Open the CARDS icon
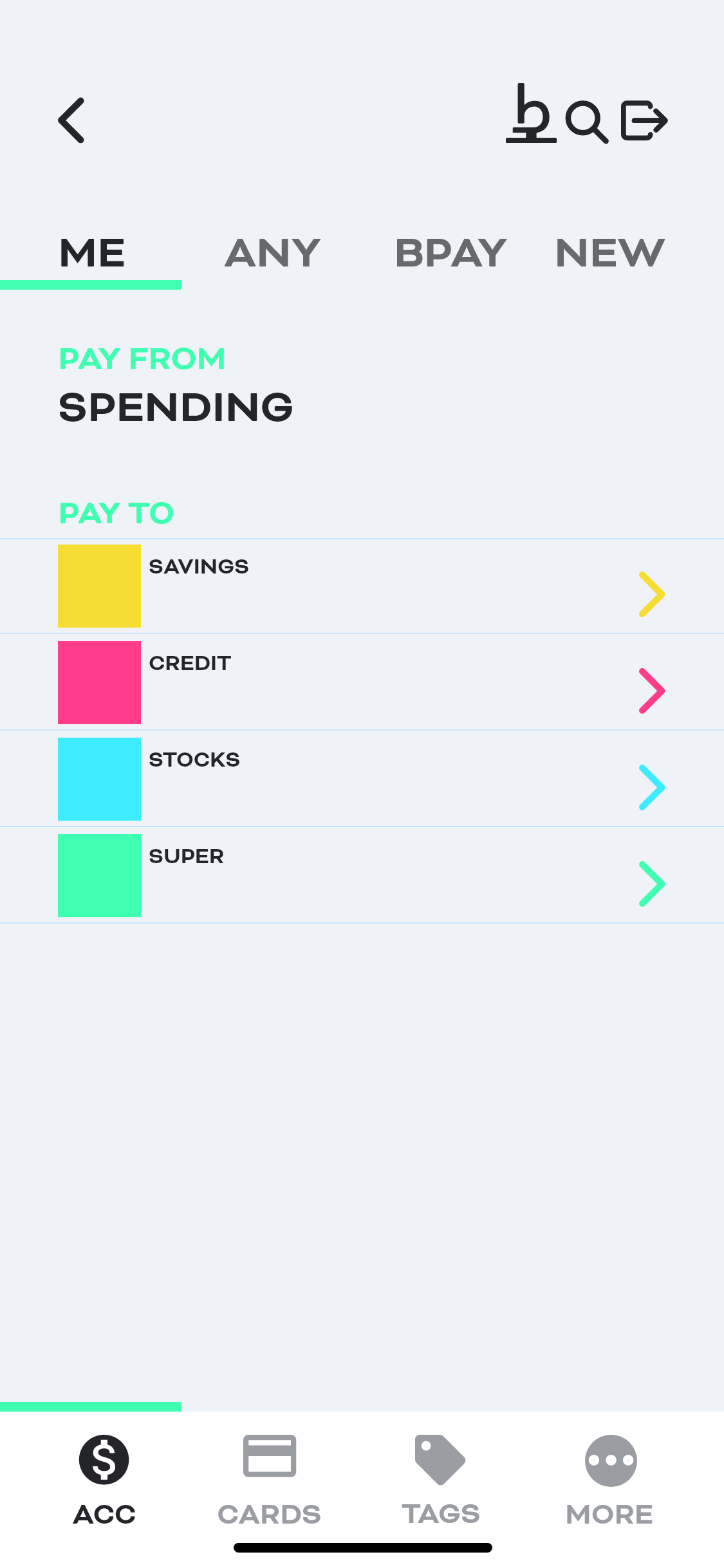This screenshot has width=724, height=1568. tap(270, 1455)
